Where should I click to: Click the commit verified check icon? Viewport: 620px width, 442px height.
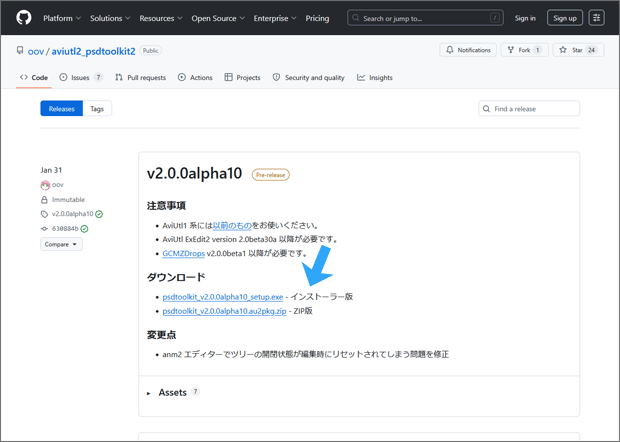pos(85,229)
